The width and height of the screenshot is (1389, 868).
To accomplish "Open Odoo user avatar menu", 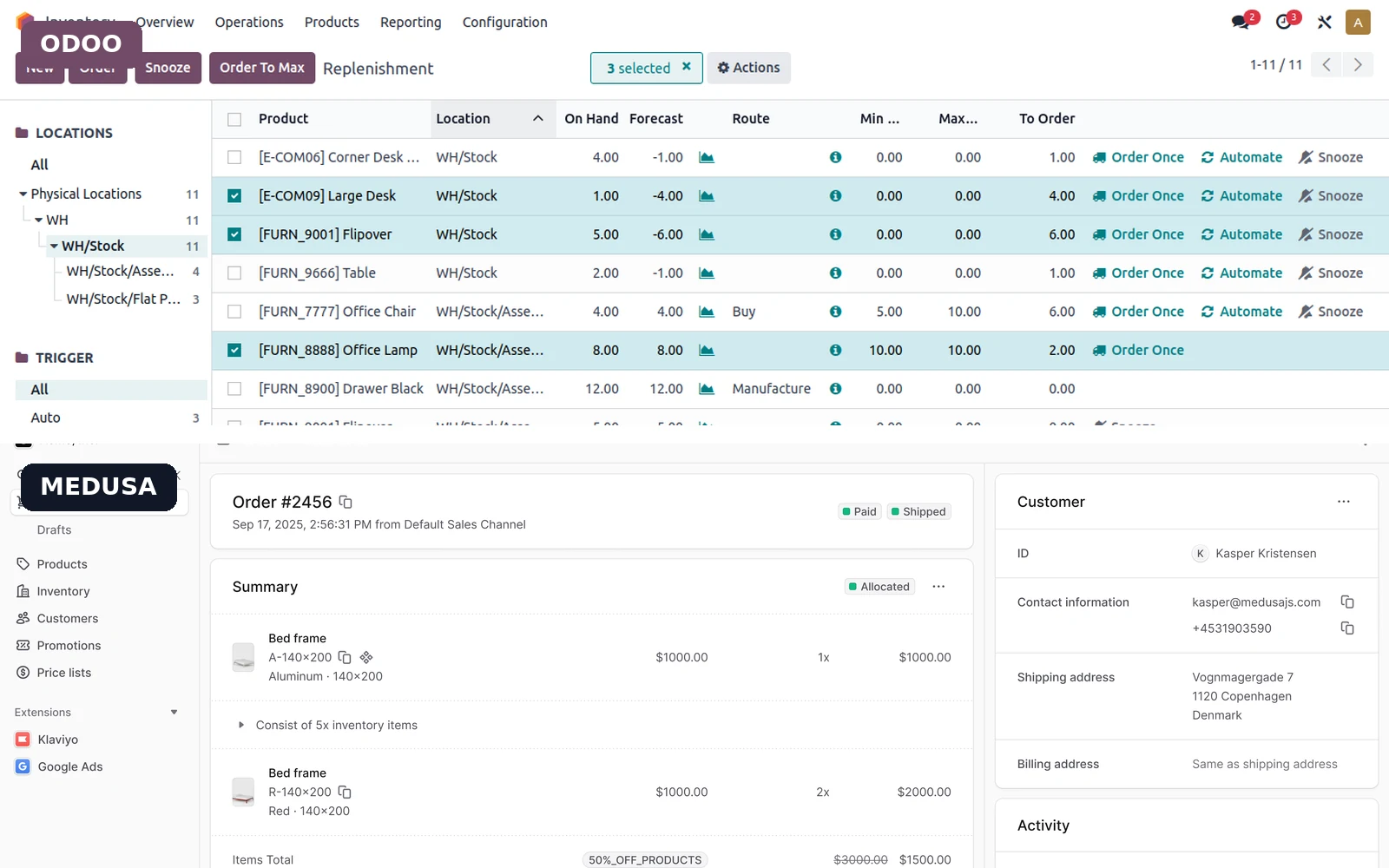I will [1358, 22].
